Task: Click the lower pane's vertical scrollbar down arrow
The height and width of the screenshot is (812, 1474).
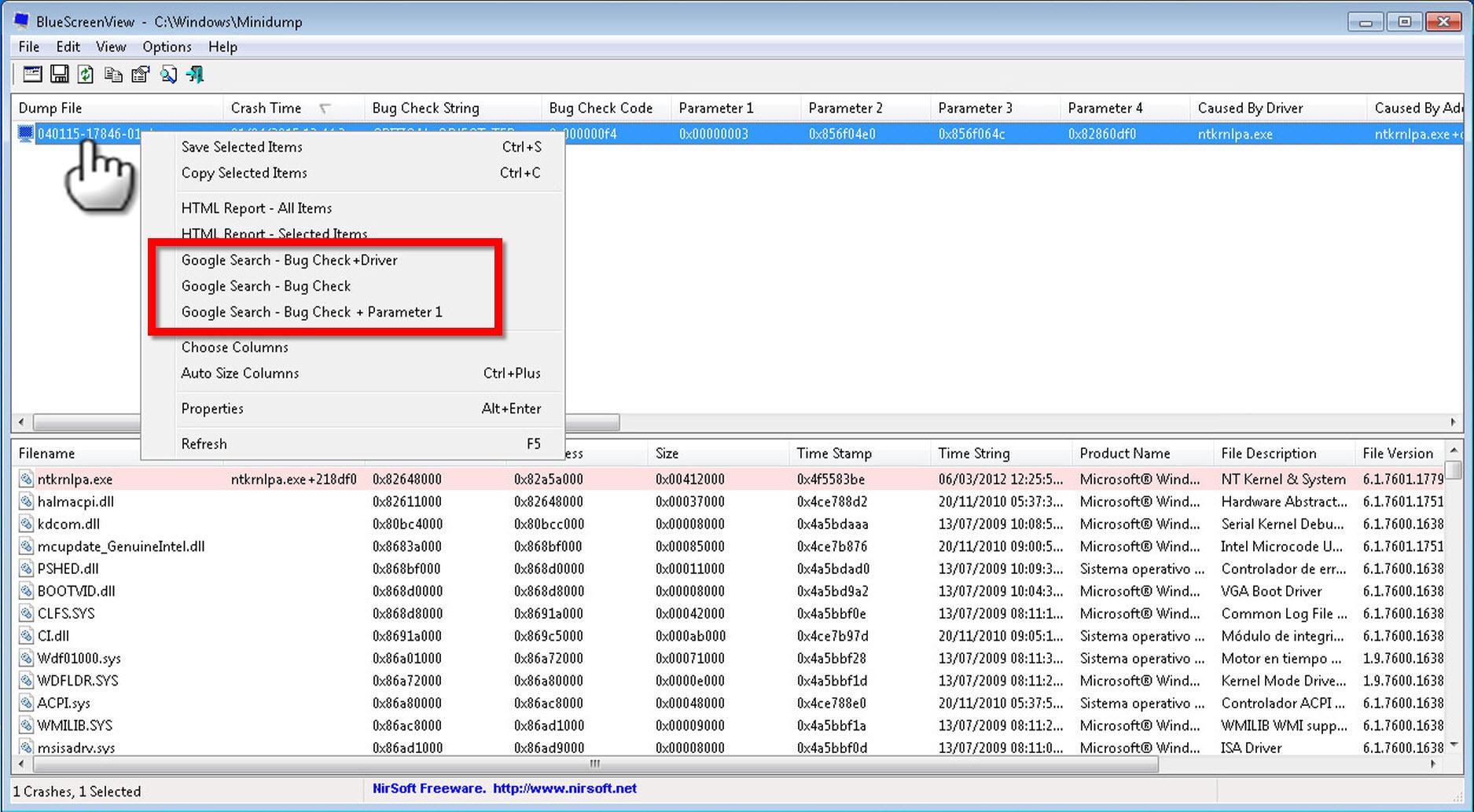Action: (1454, 744)
